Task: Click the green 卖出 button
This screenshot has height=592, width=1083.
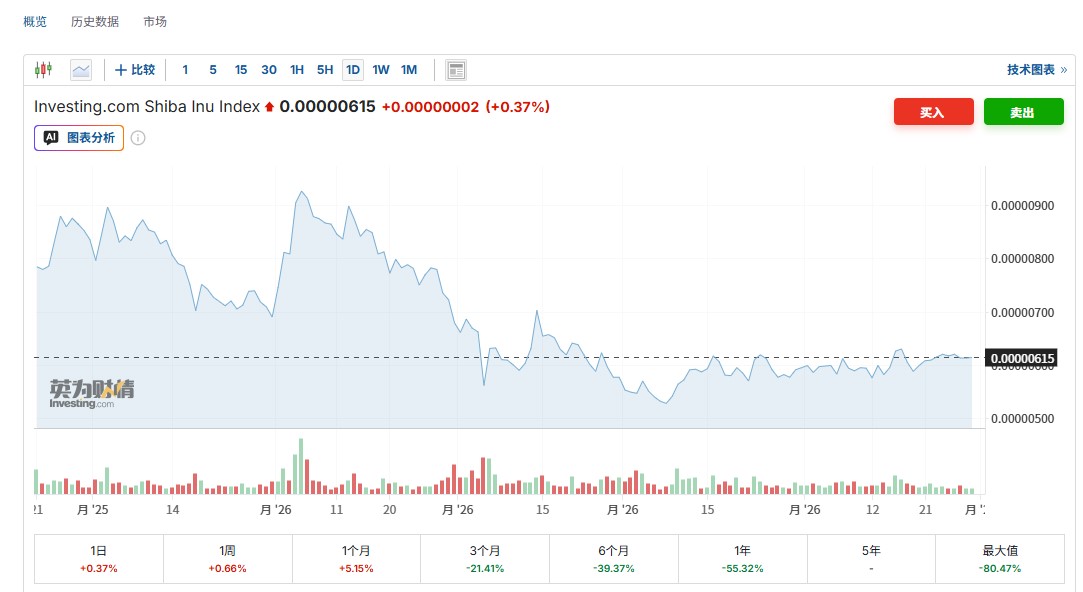Action: [1023, 112]
